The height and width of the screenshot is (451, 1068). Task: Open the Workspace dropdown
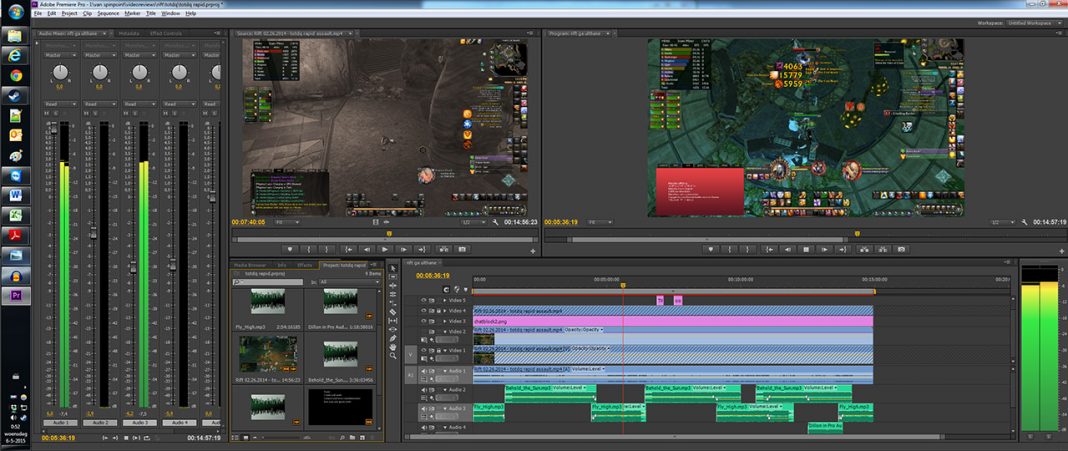[1033, 23]
